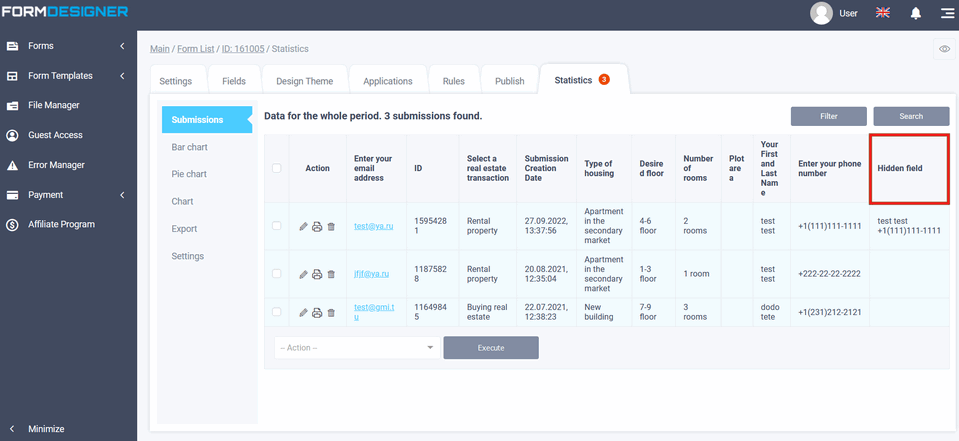959x441 pixels.
Task: Click the eye preview icon
Action: [944, 49]
